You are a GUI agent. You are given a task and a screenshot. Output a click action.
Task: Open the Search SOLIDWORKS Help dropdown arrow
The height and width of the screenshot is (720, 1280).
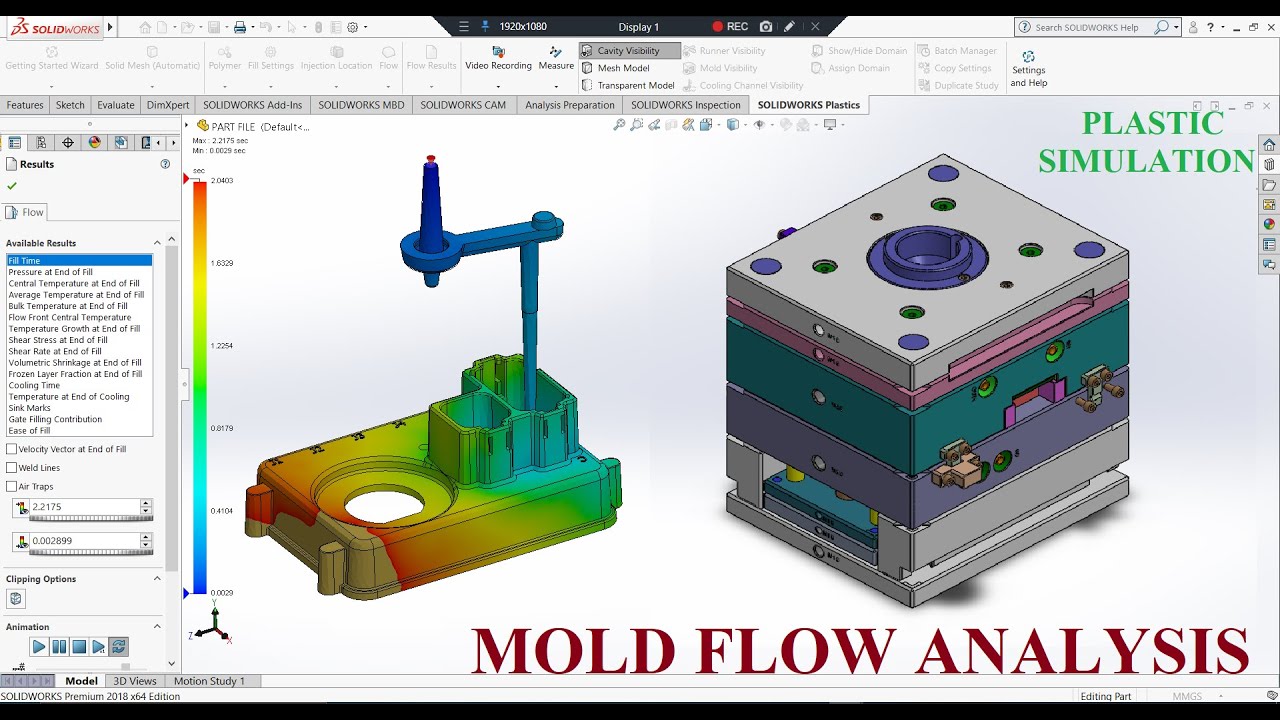(x=1176, y=27)
